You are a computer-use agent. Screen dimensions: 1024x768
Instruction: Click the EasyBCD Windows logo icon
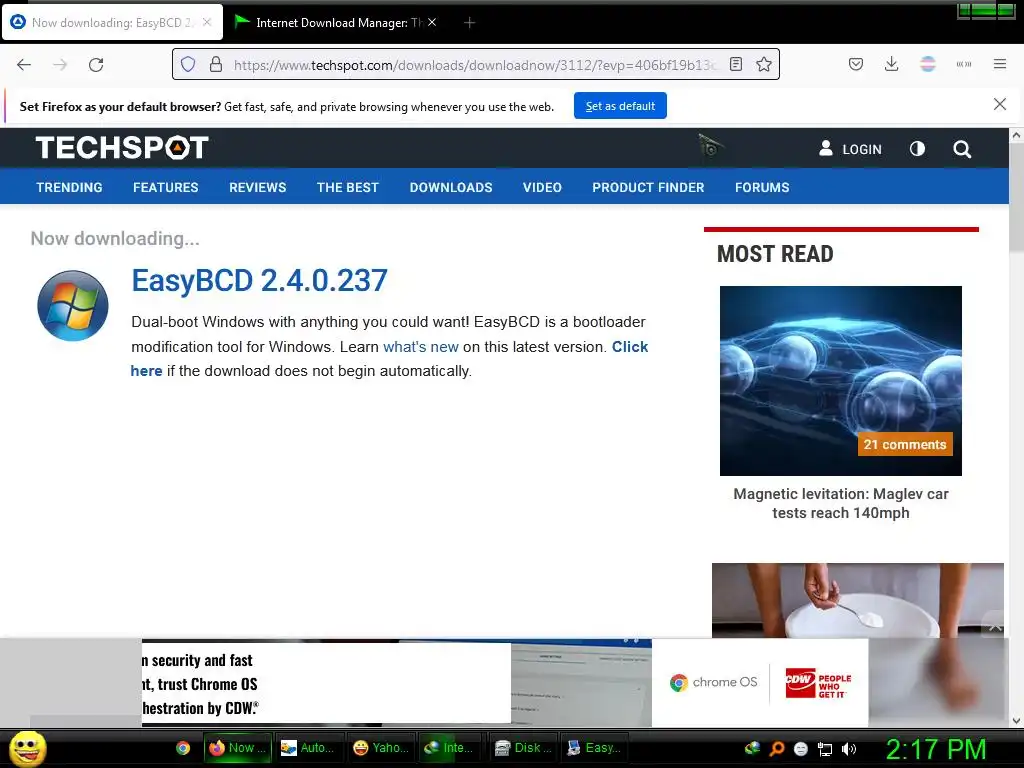[72, 306]
